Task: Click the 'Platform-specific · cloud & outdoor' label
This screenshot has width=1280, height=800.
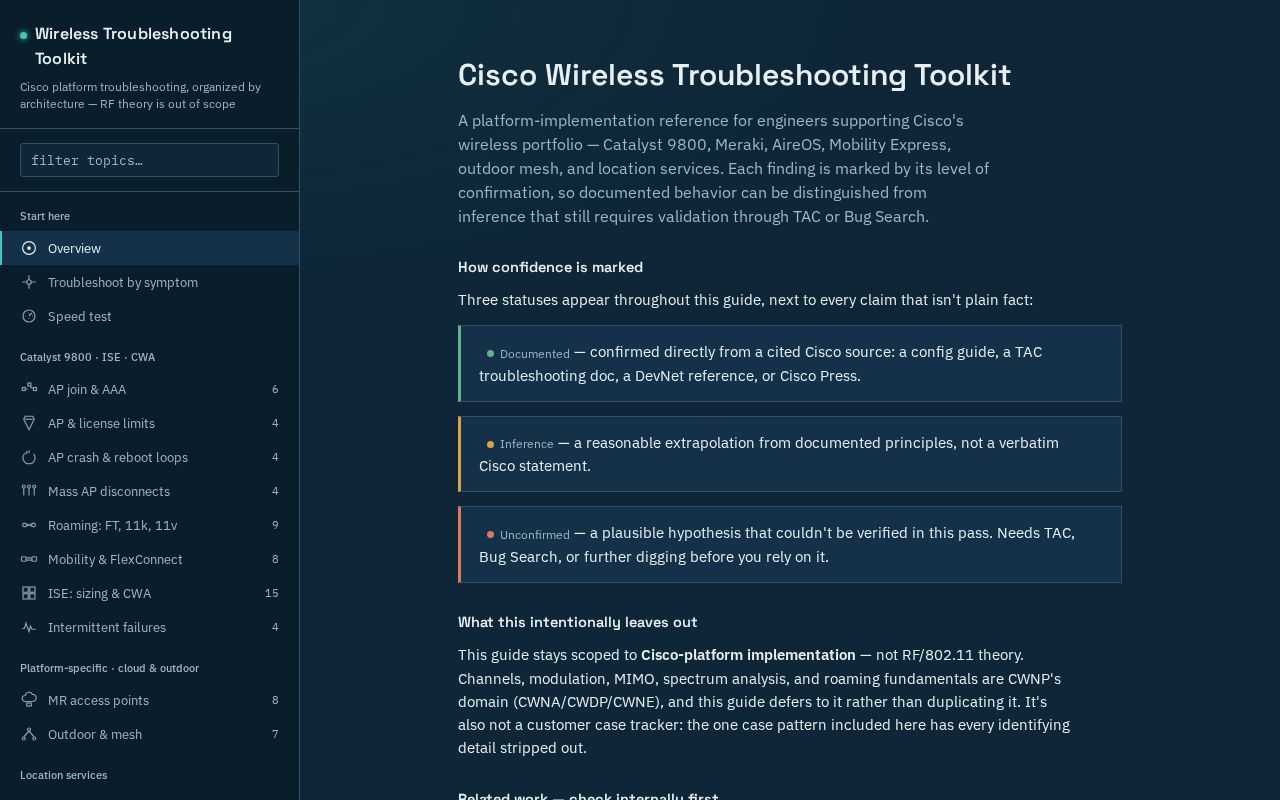Action: [109, 668]
